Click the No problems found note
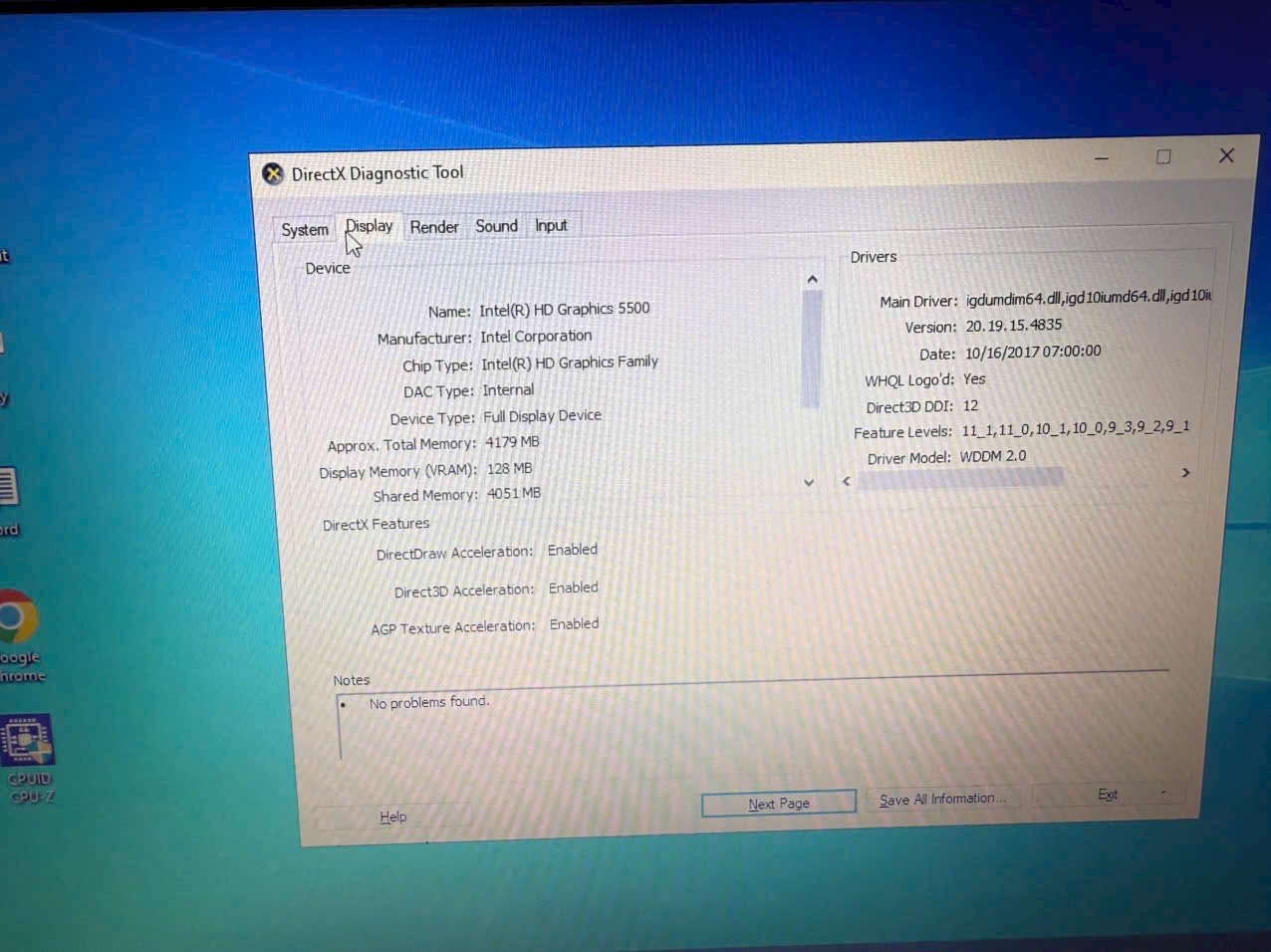 429,702
